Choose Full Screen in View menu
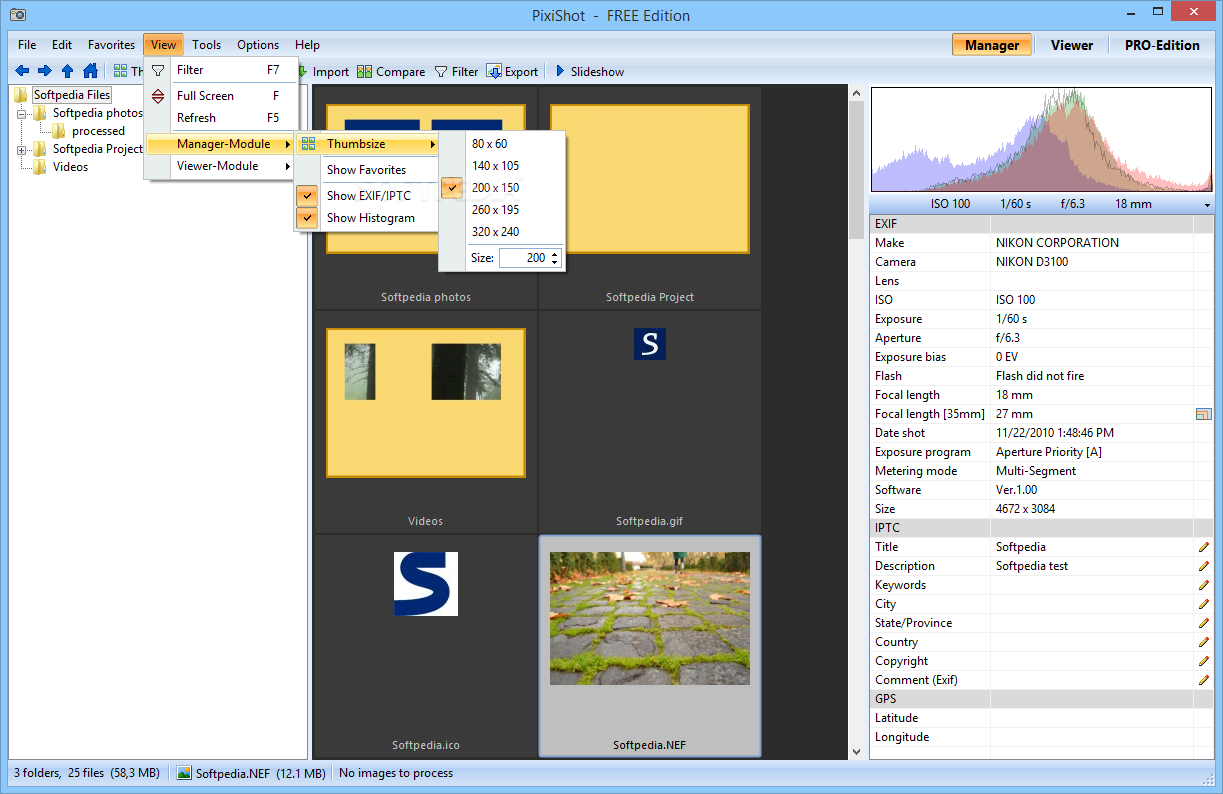Viewport: 1223px width, 794px height. tap(221, 96)
